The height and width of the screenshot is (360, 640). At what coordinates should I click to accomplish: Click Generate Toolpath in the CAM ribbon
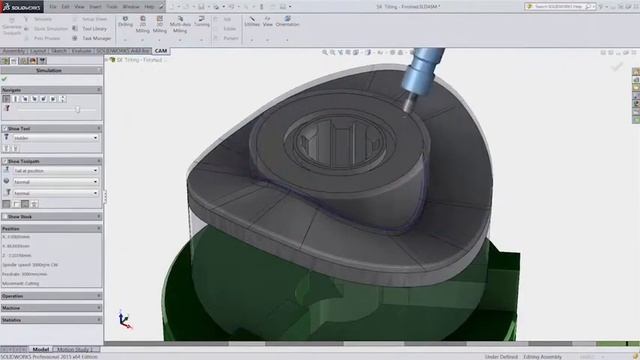point(12,26)
